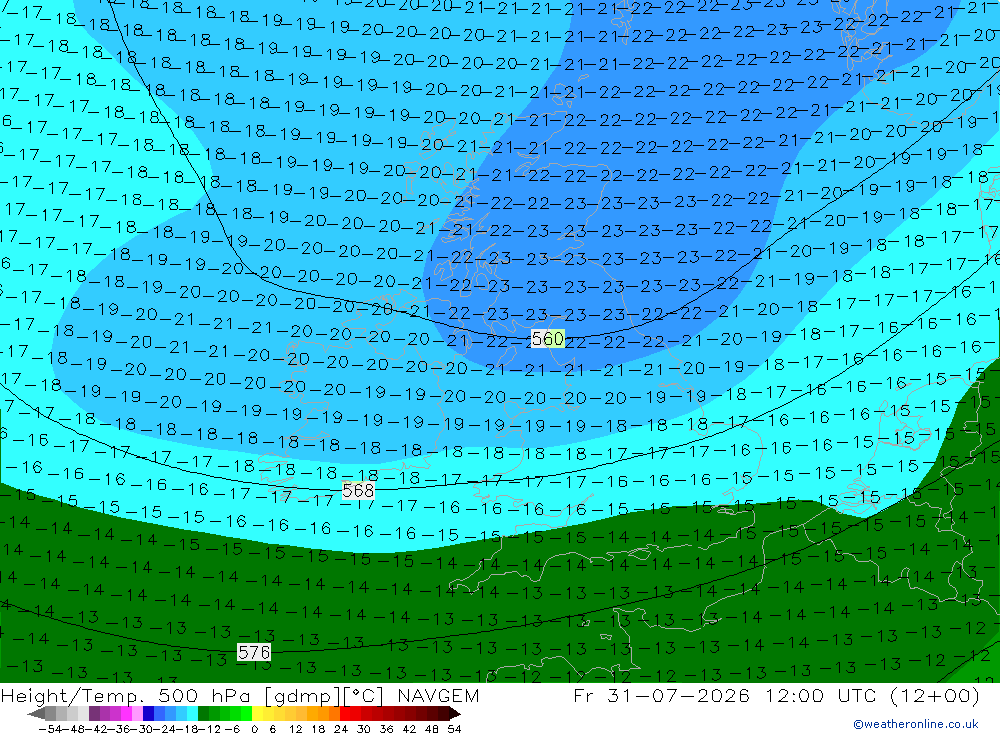Click the '54' value on legend scale
The width and height of the screenshot is (1000, 733).
coord(454,729)
